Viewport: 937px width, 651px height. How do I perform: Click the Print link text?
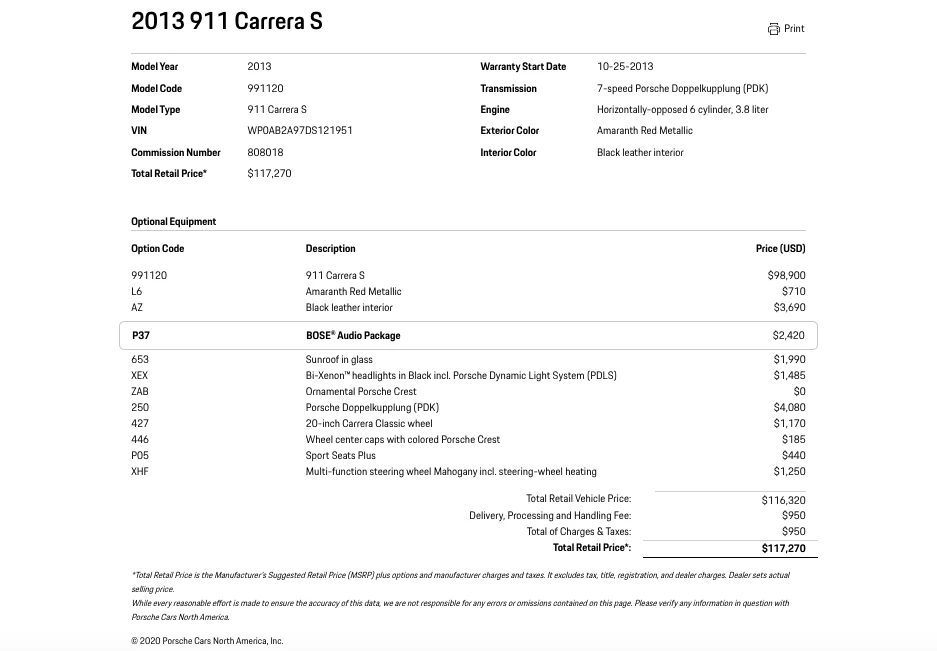pos(794,29)
